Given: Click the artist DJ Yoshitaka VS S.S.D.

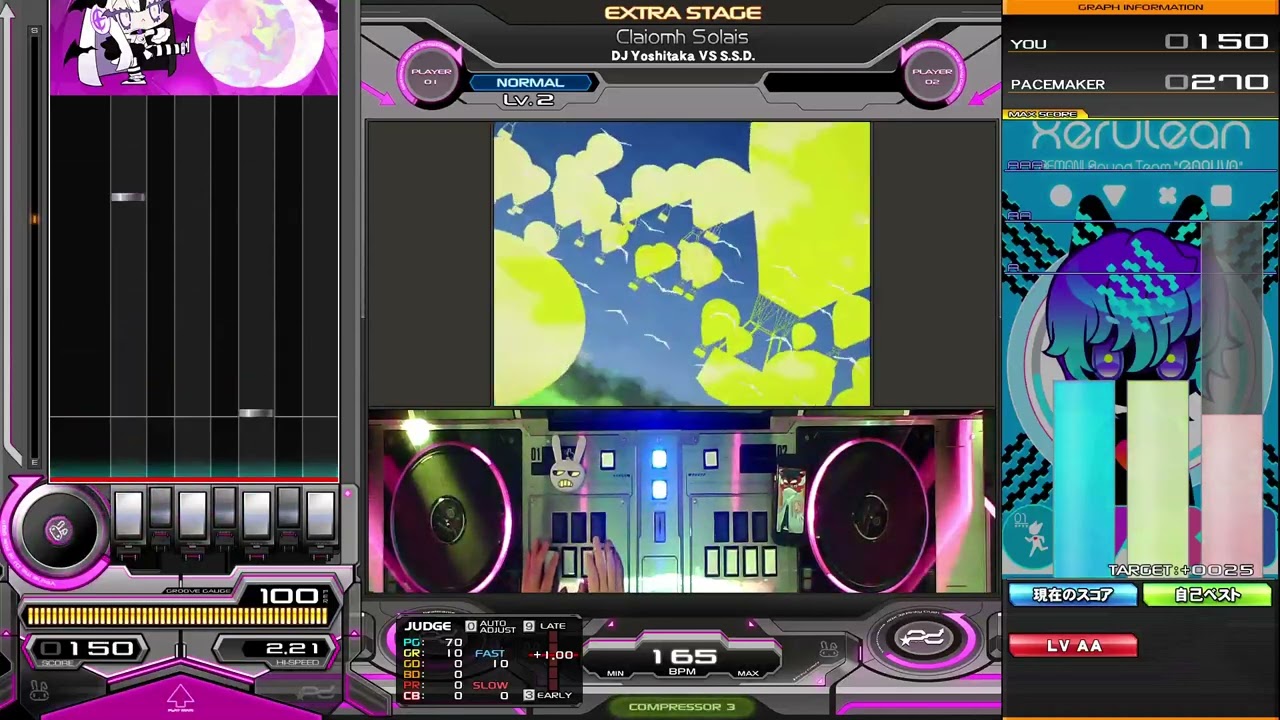Looking at the screenshot, I should coord(683,56).
